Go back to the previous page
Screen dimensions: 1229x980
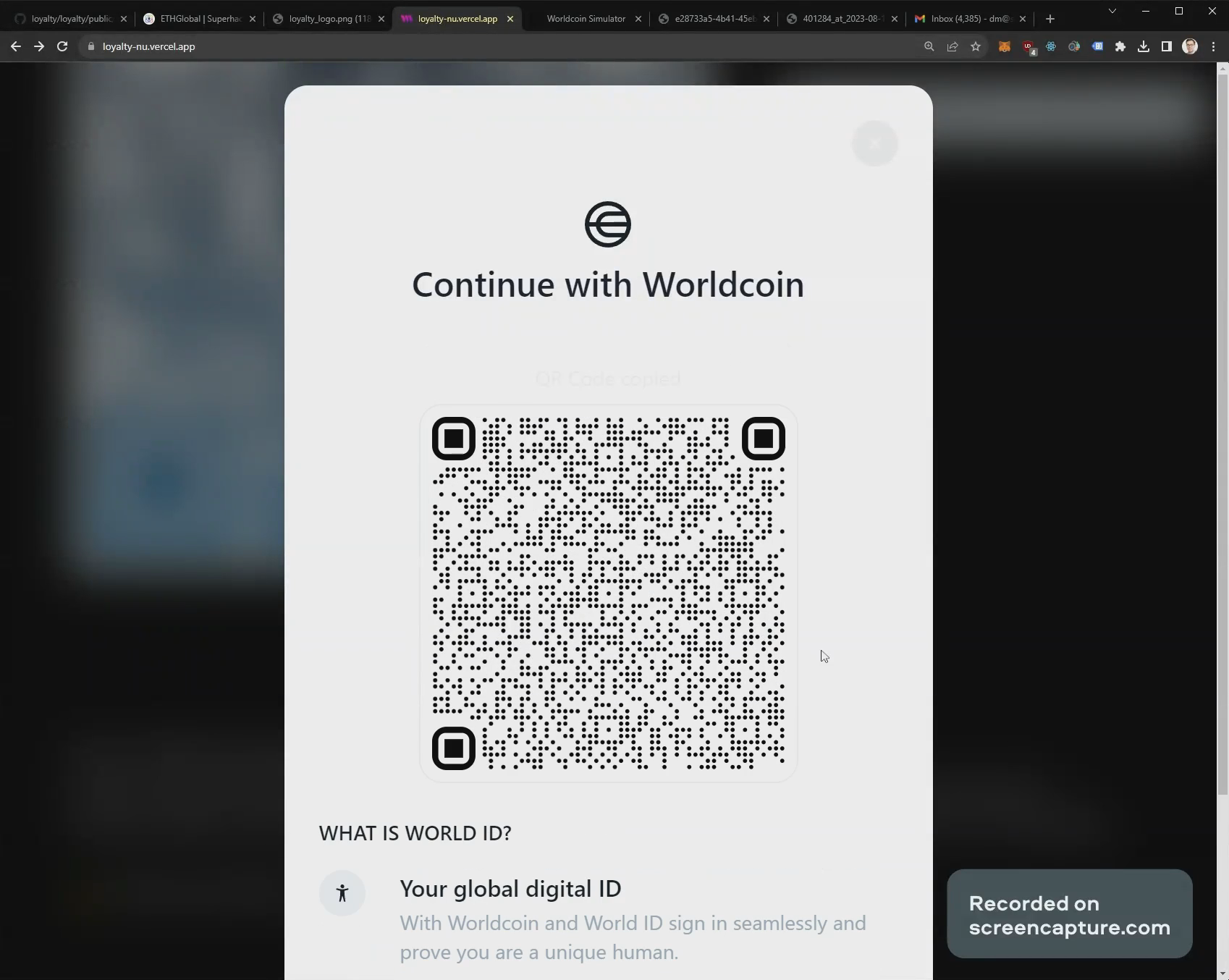(x=16, y=46)
